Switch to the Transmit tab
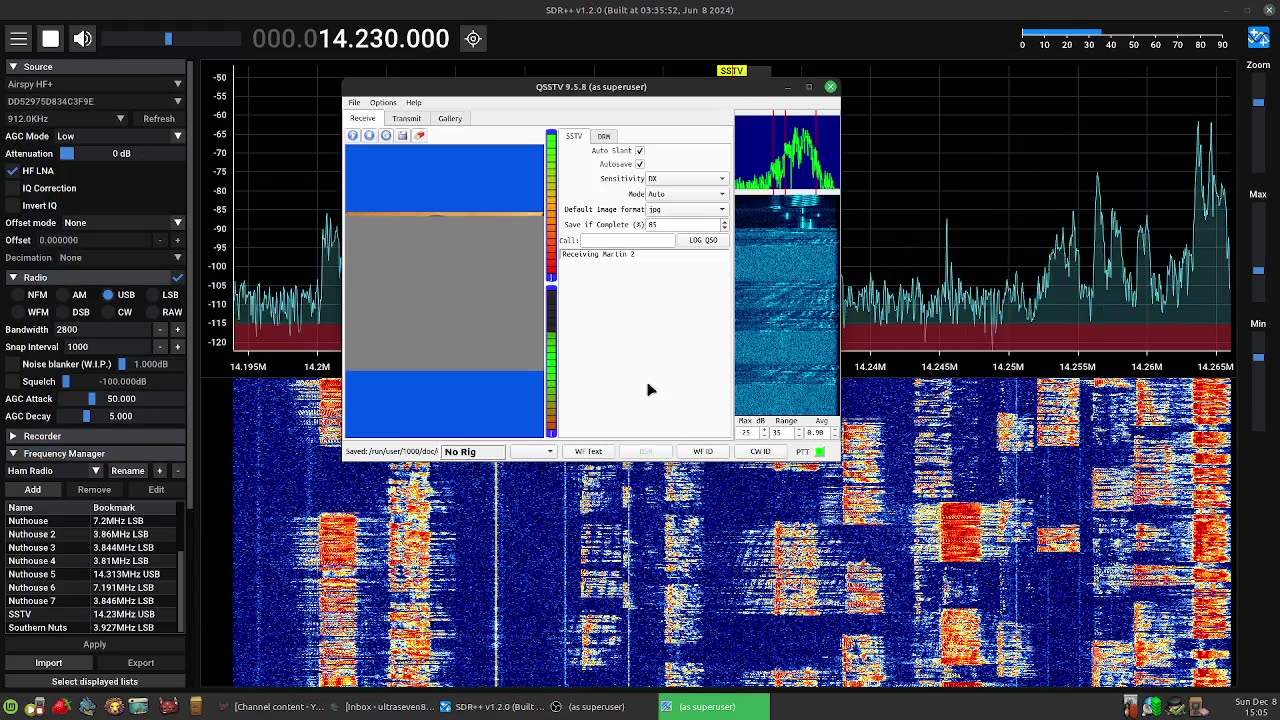 [x=406, y=119]
